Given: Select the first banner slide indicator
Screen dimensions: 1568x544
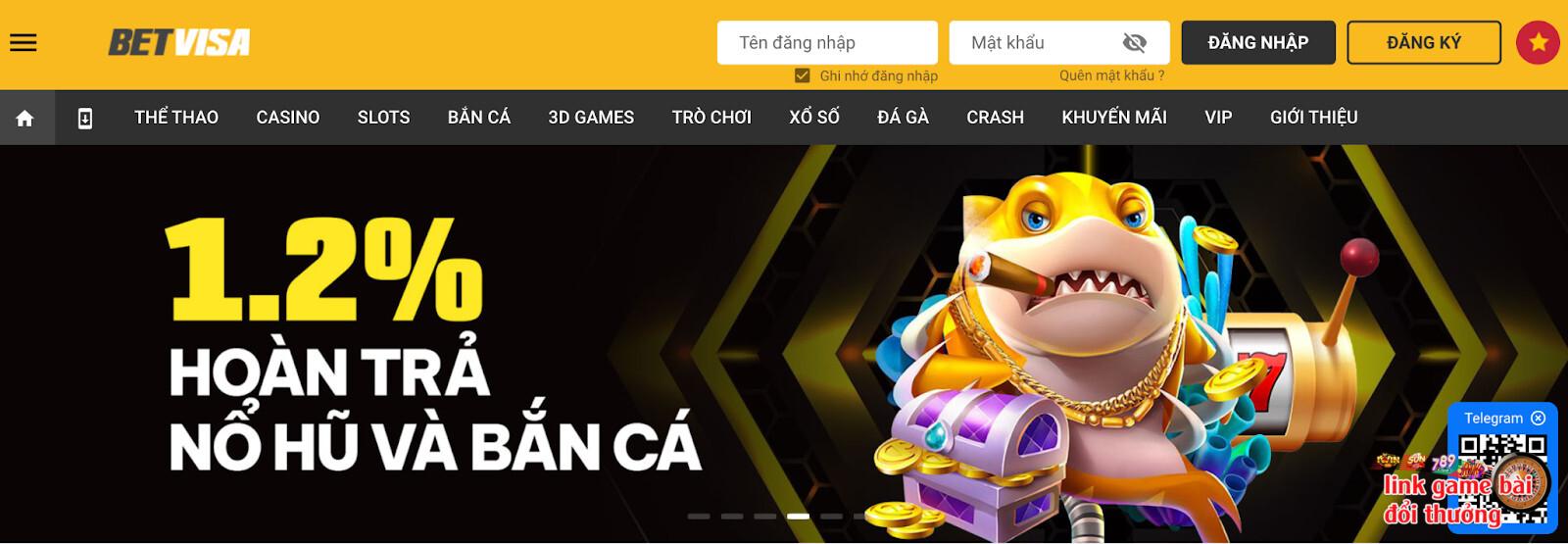Looking at the screenshot, I should coord(699,516).
